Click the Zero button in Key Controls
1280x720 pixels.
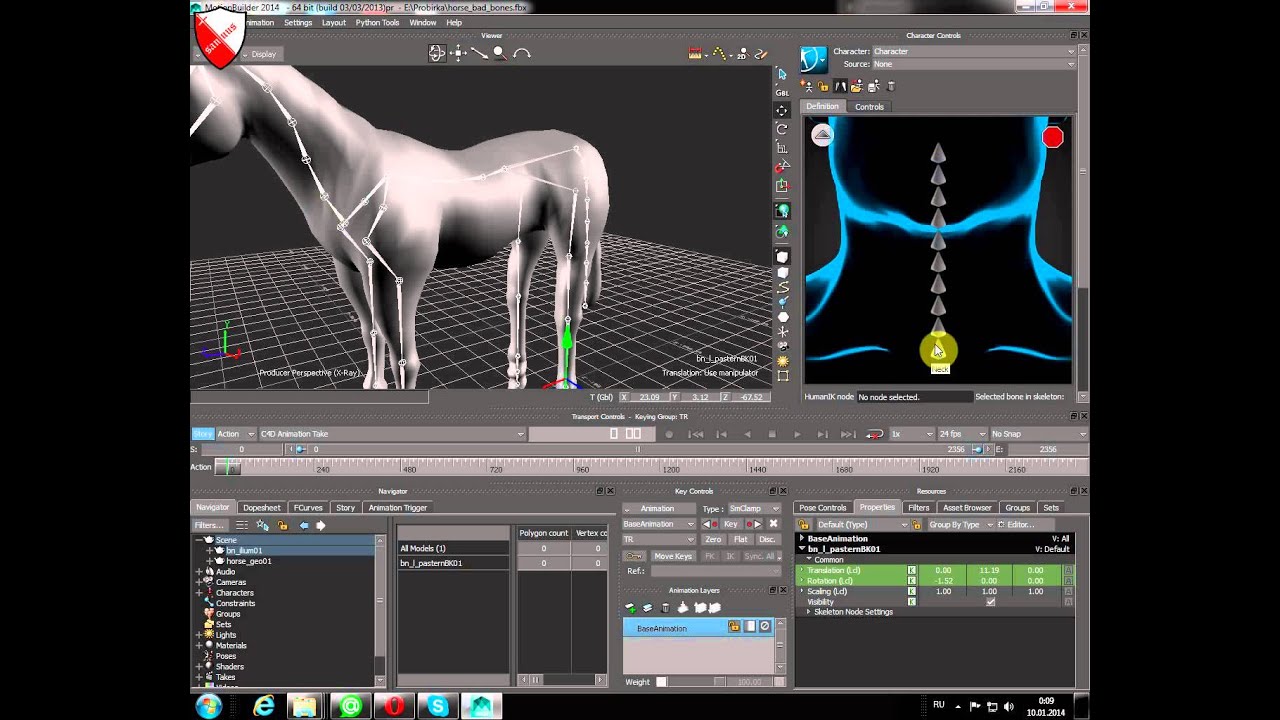pos(713,540)
